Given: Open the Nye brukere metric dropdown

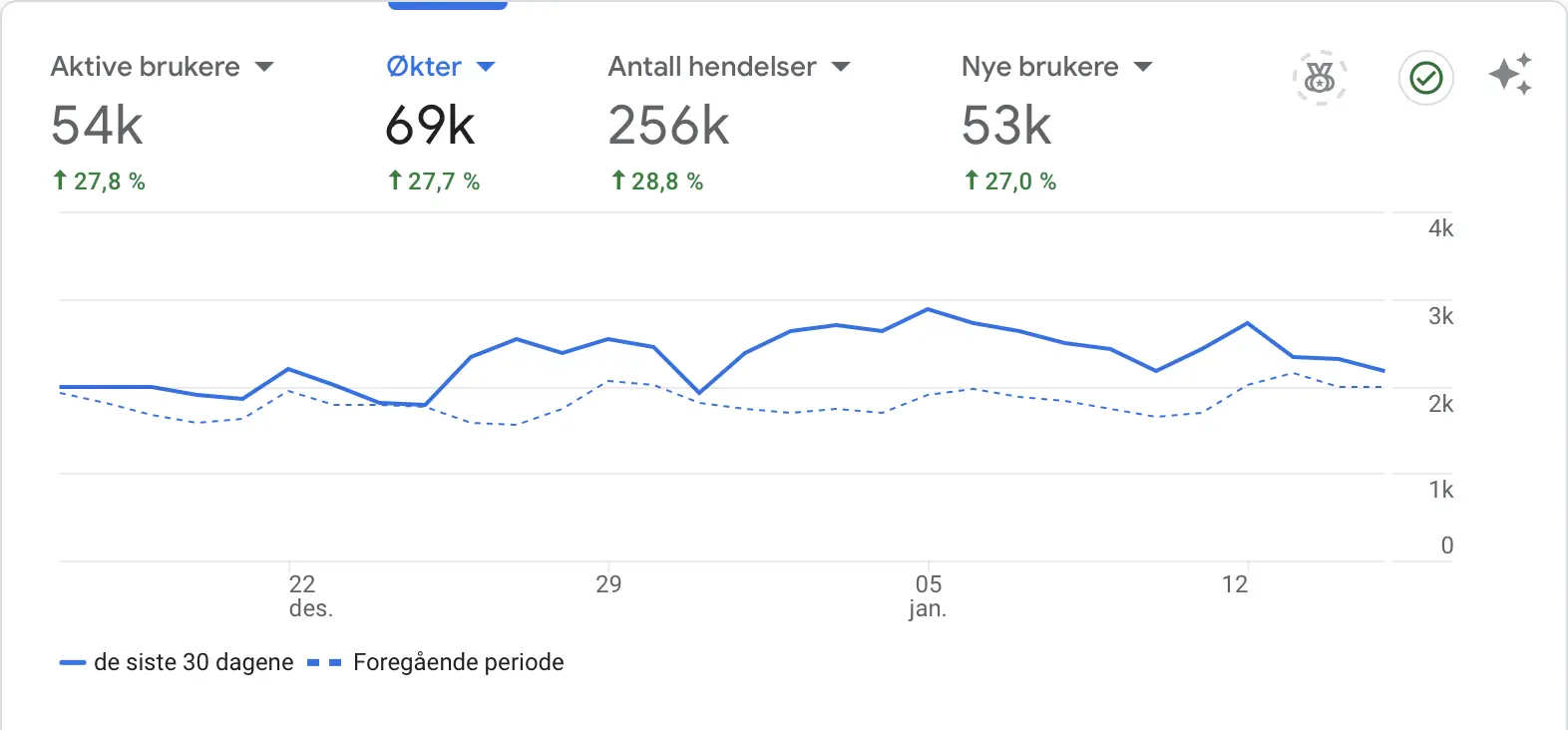Looking at the screenshot, I should click(x=1143, y=67).
